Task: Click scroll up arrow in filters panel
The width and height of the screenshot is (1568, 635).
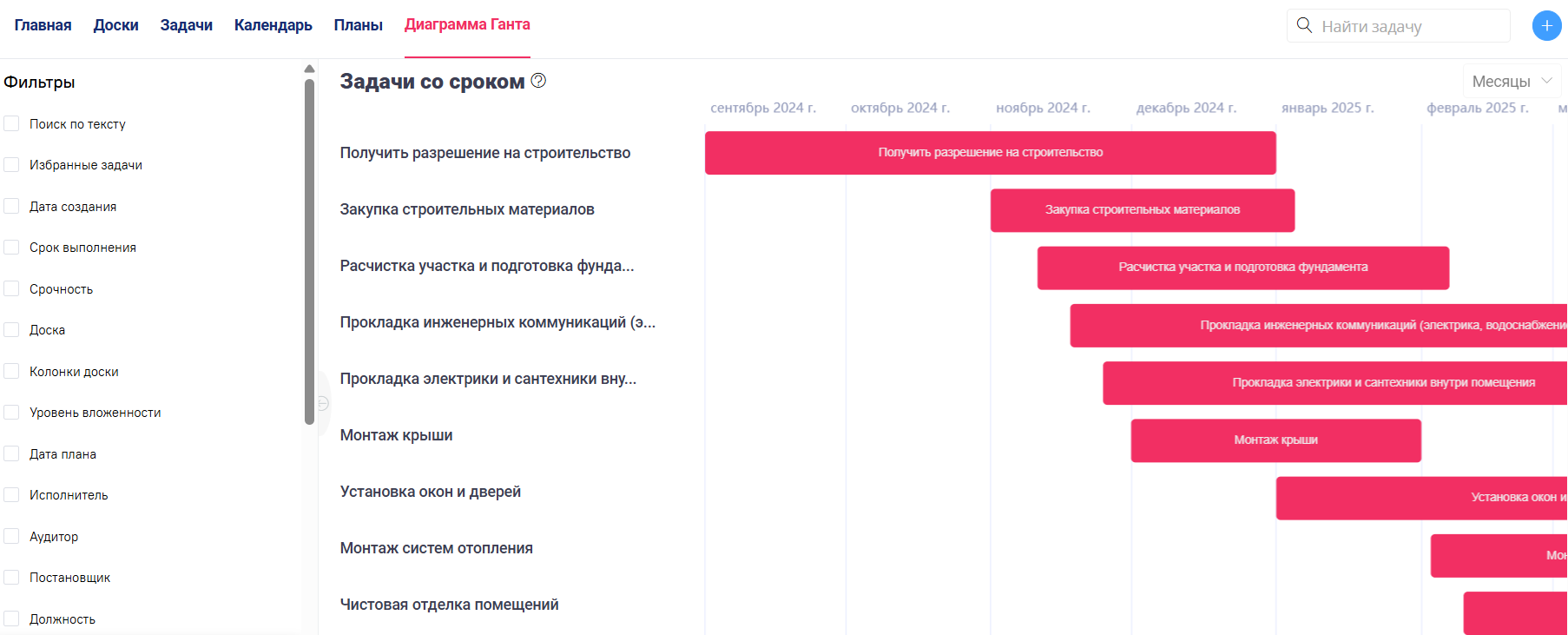Action: [x=309, y=69]
